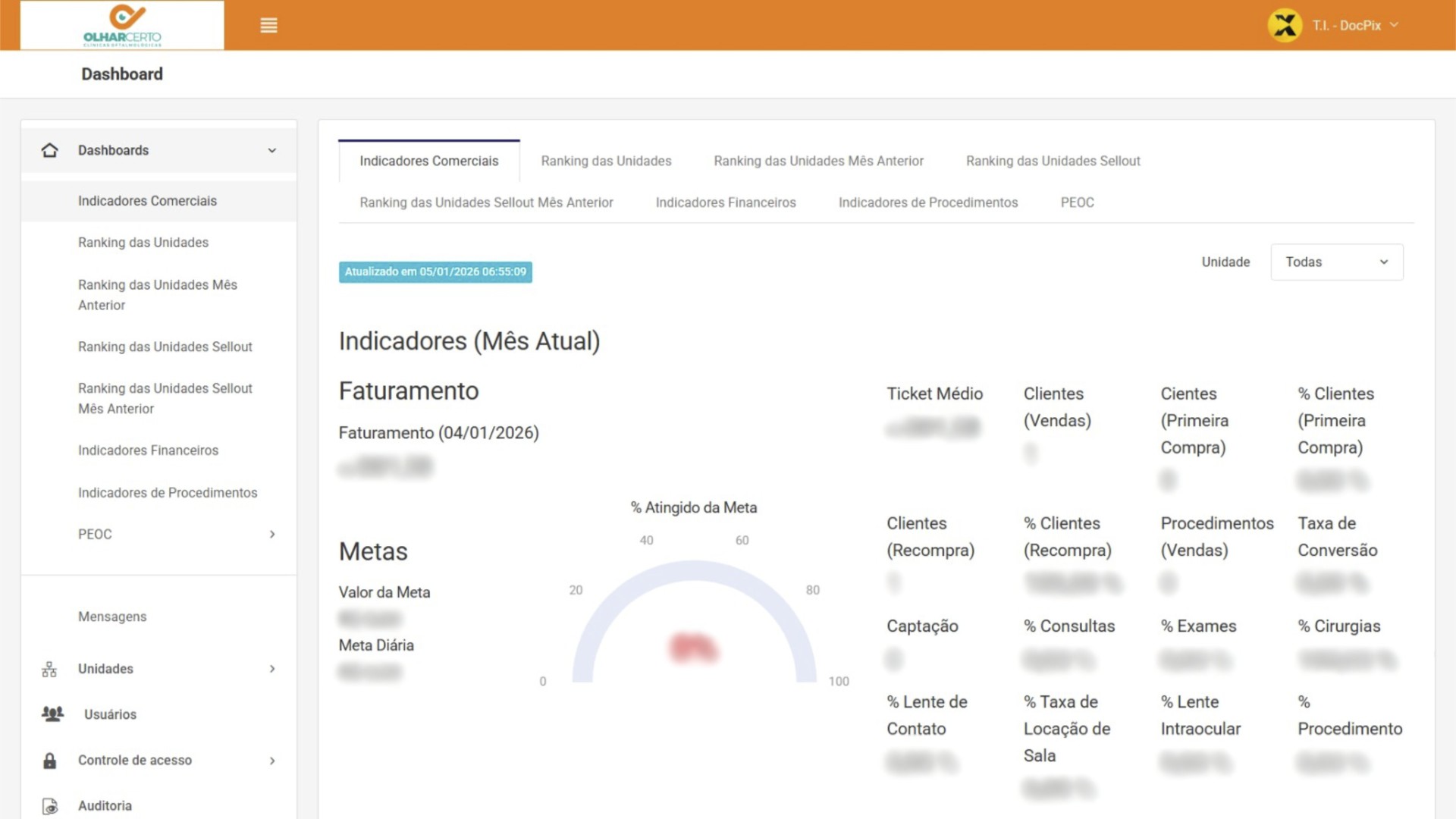Click the DocPix user avatar icon
Viewport: 1456px width, 819px height.
click(x=1285, y=26)
